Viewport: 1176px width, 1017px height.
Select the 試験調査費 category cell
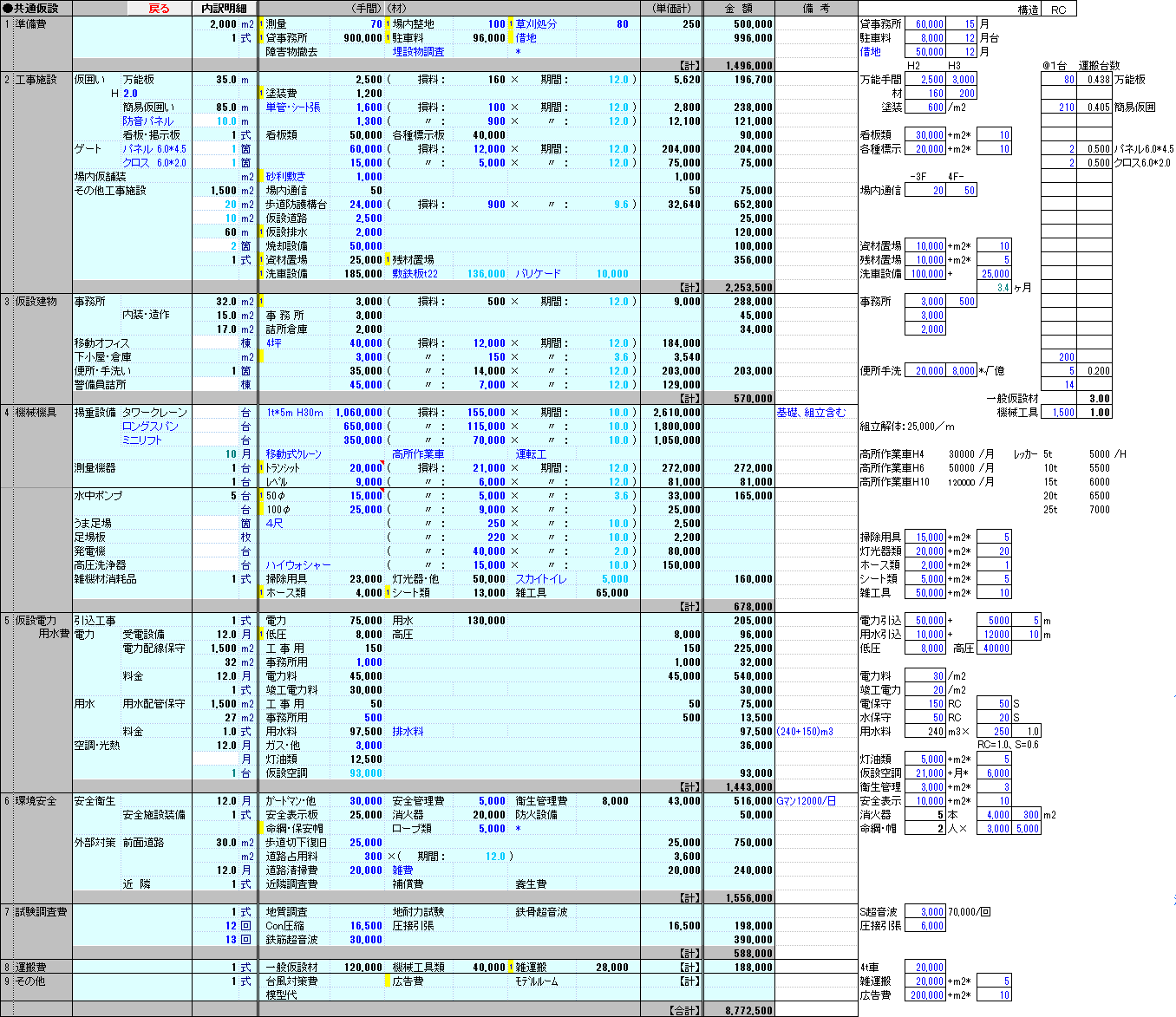(x=42, y=912)
